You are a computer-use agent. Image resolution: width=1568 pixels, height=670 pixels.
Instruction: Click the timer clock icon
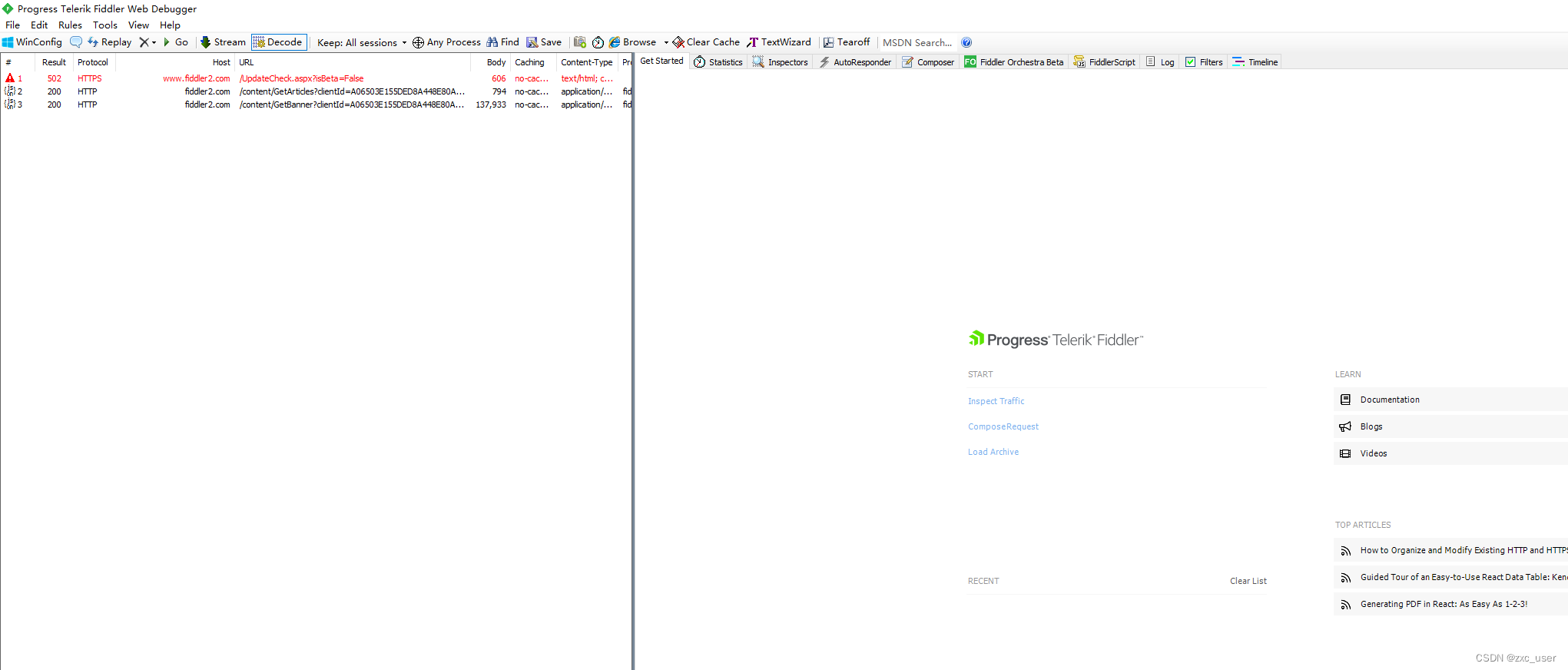click(x=598, y=42)
